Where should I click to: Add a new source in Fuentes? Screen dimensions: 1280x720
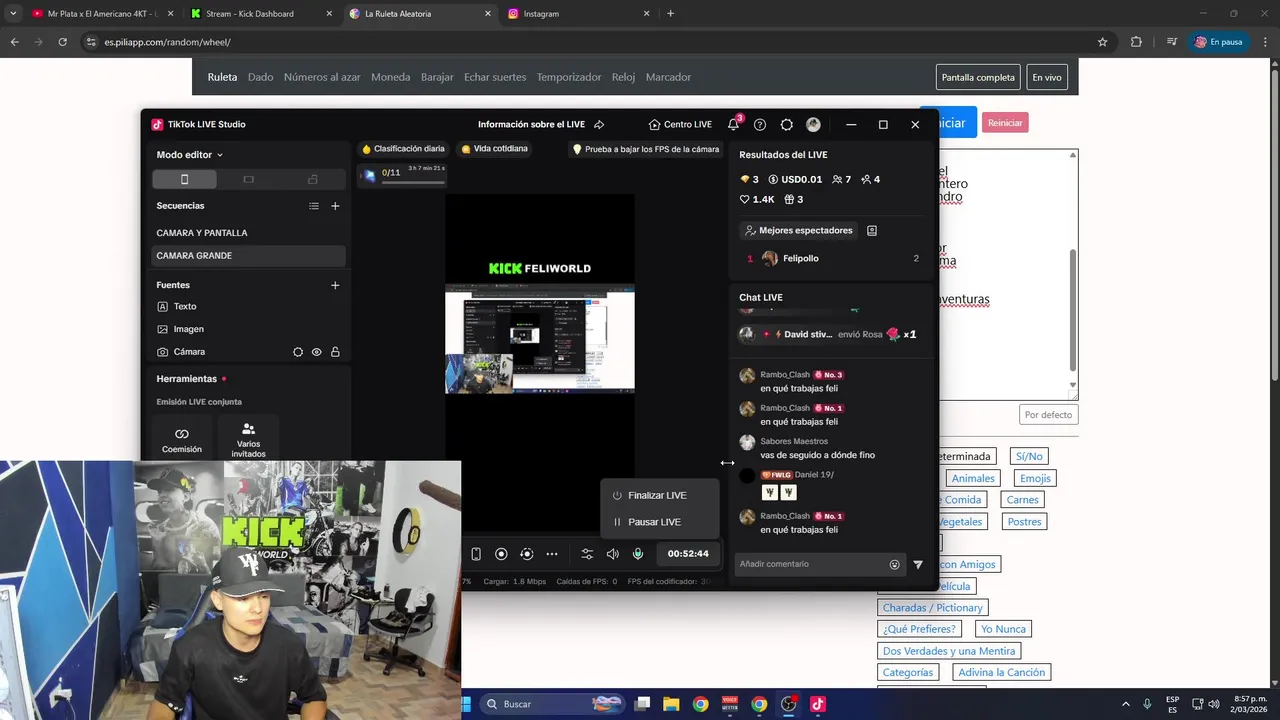coord(335,285)
